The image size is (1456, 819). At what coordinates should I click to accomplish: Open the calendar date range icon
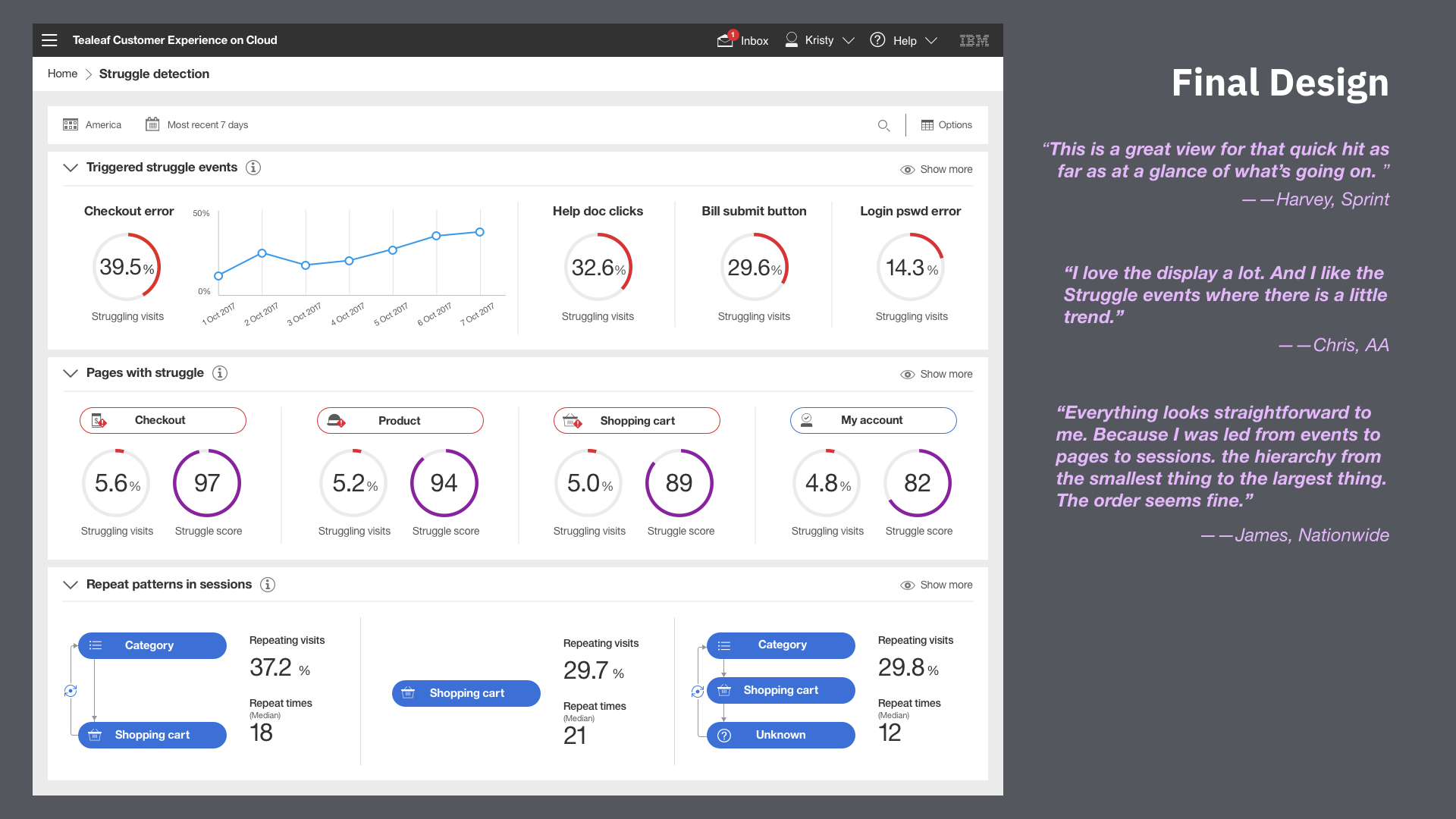[152, 124]
